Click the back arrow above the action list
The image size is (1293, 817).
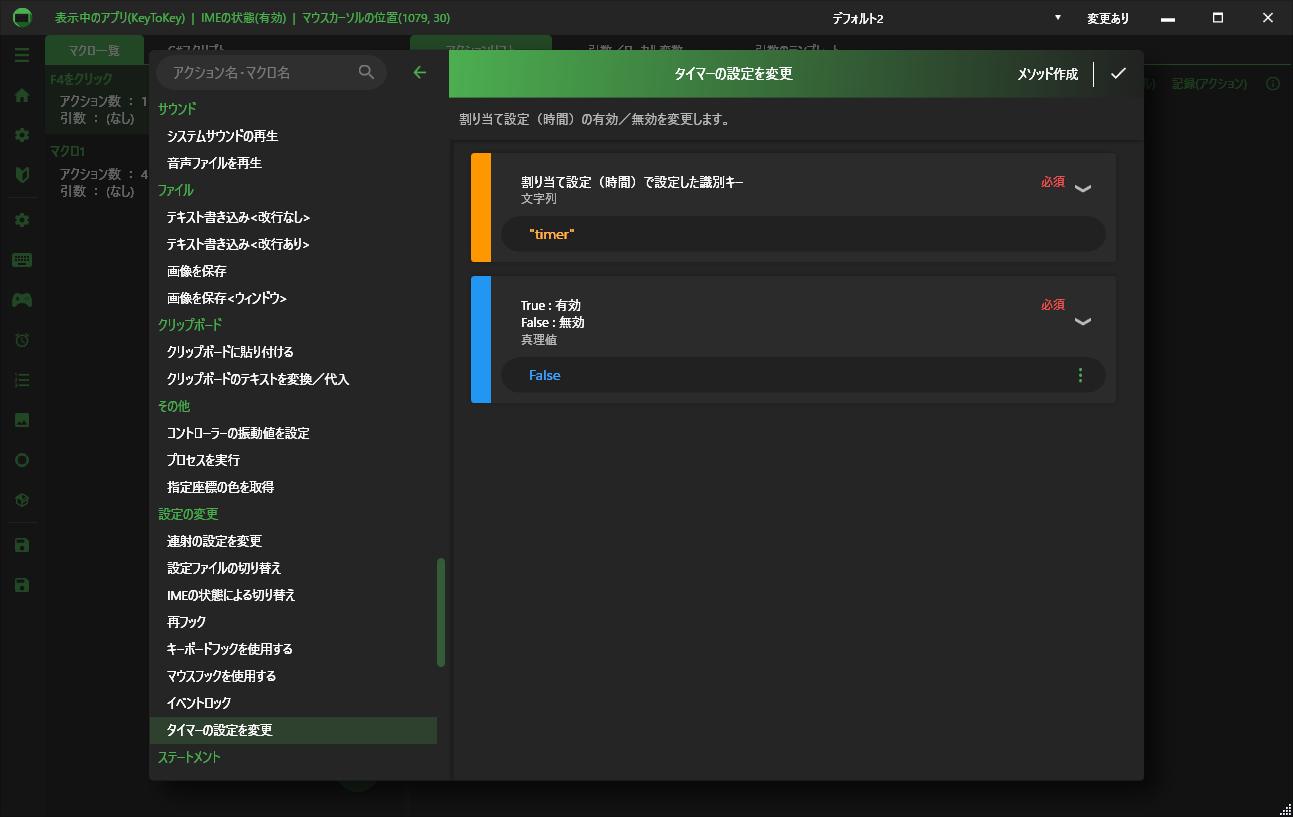point(419,72)
